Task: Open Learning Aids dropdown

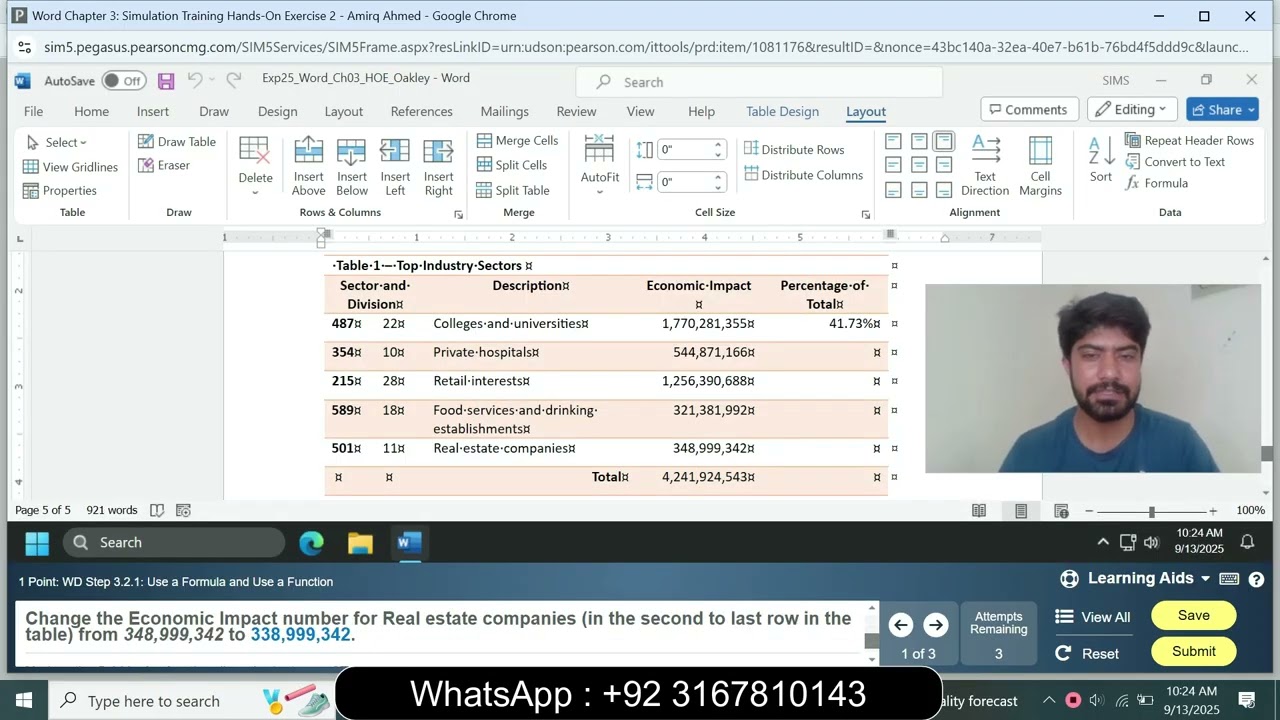Action: pos(1135,578)
